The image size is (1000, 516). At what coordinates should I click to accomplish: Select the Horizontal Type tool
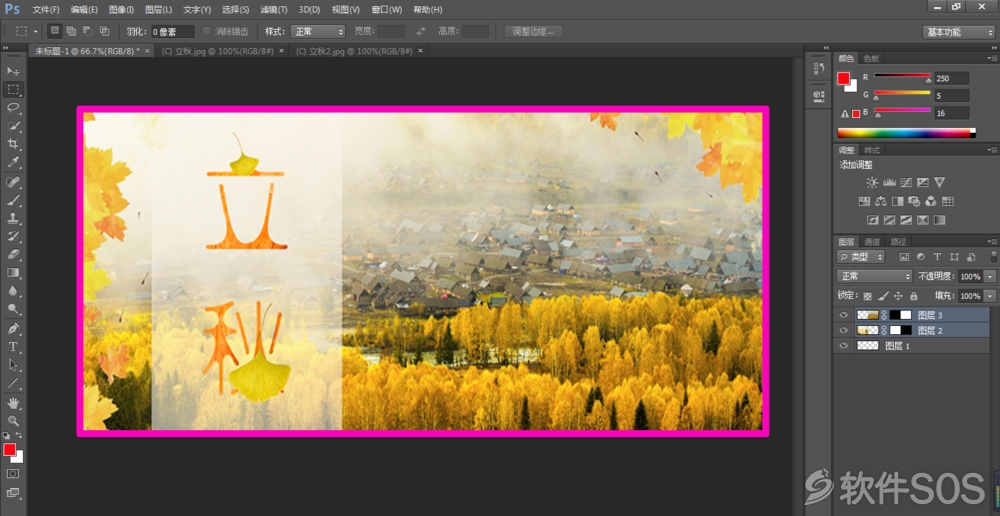13,347
